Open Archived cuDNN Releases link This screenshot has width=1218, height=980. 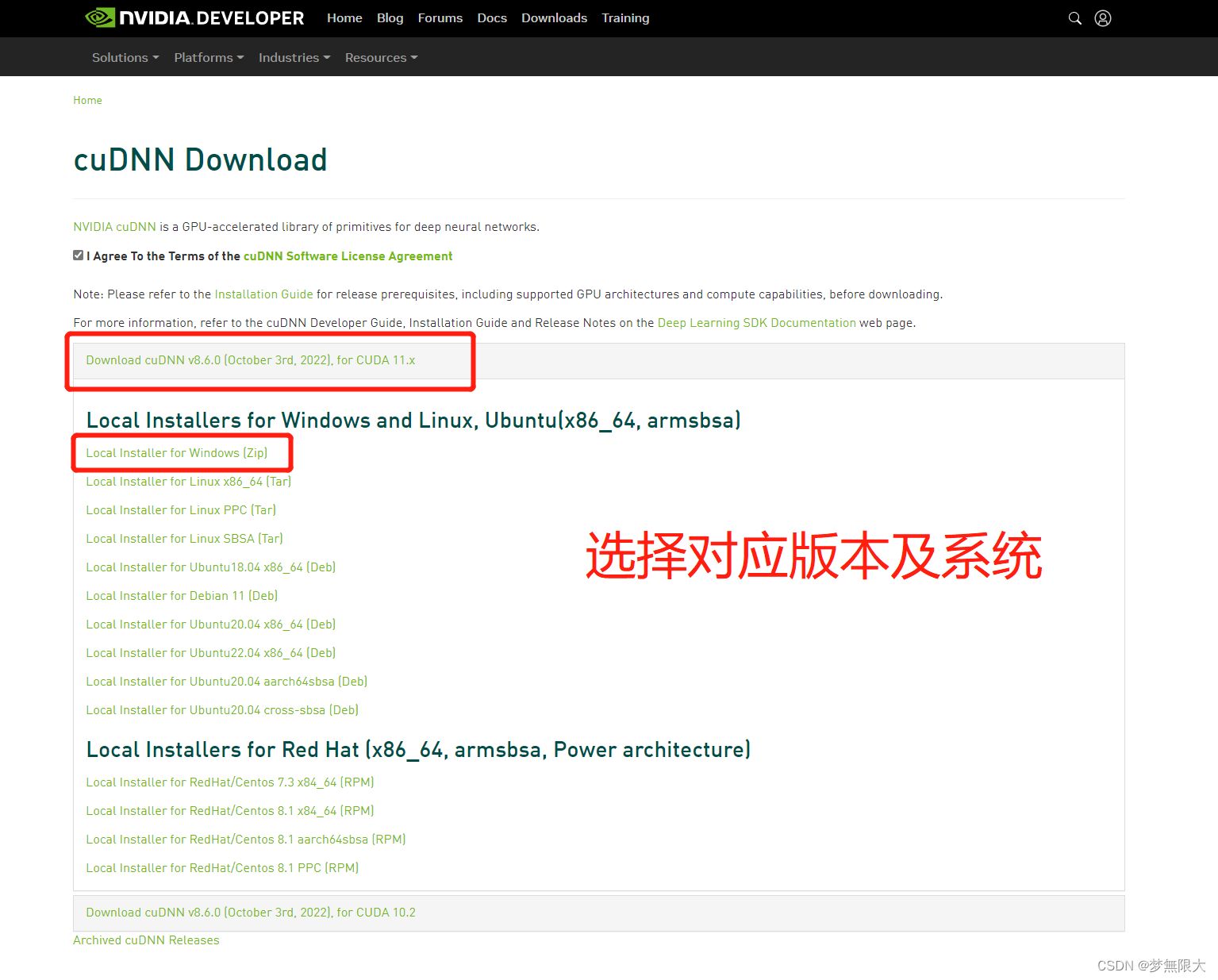[146, 940]
